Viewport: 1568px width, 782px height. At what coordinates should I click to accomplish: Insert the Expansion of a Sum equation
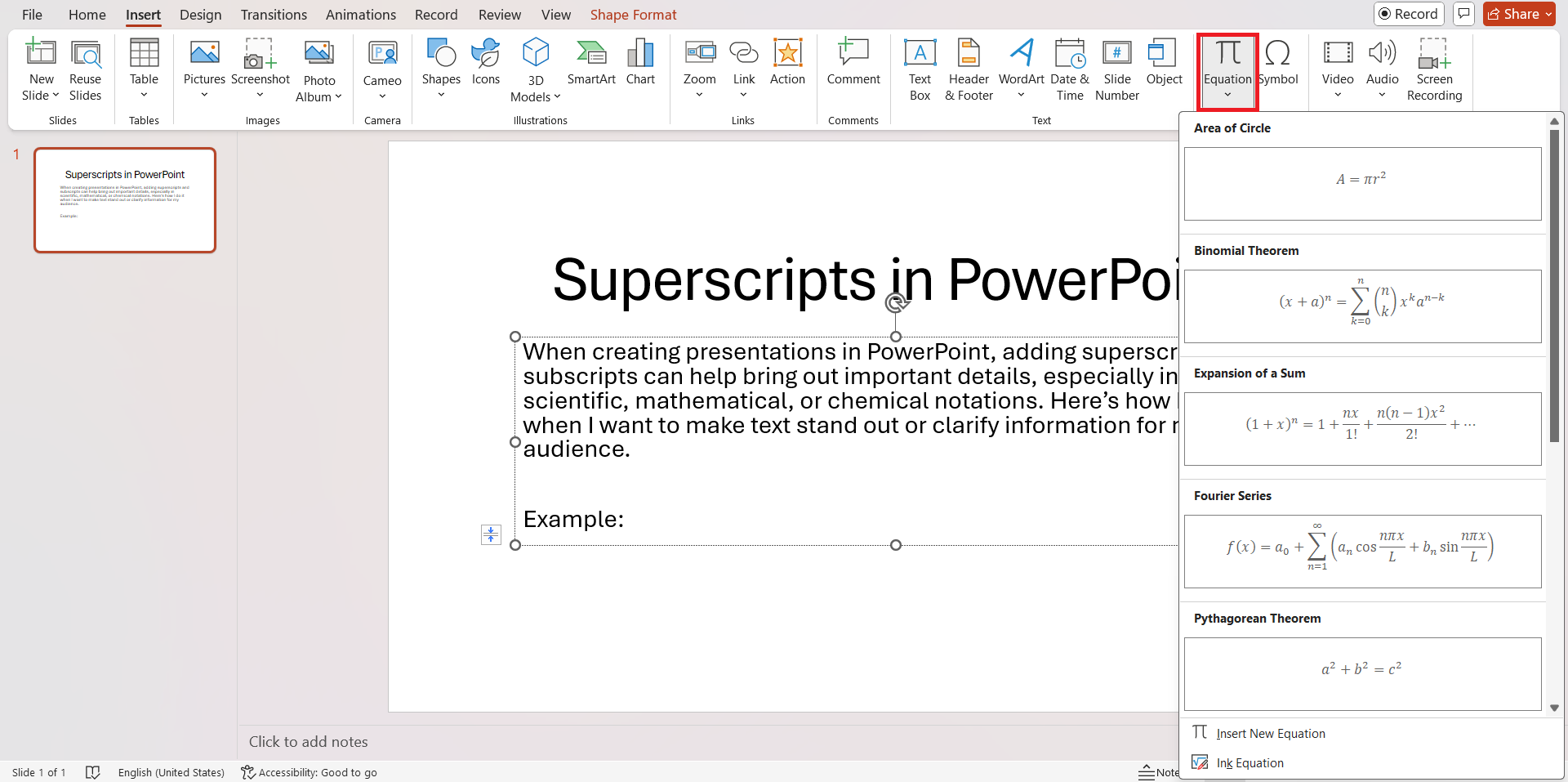click(1362, 429)
